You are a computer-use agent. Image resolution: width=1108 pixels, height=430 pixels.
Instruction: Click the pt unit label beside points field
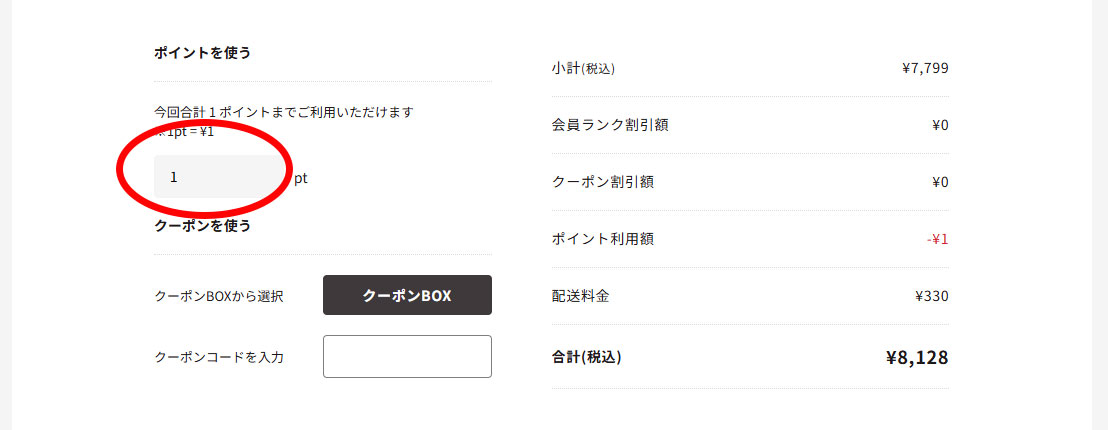pos(300,178)
